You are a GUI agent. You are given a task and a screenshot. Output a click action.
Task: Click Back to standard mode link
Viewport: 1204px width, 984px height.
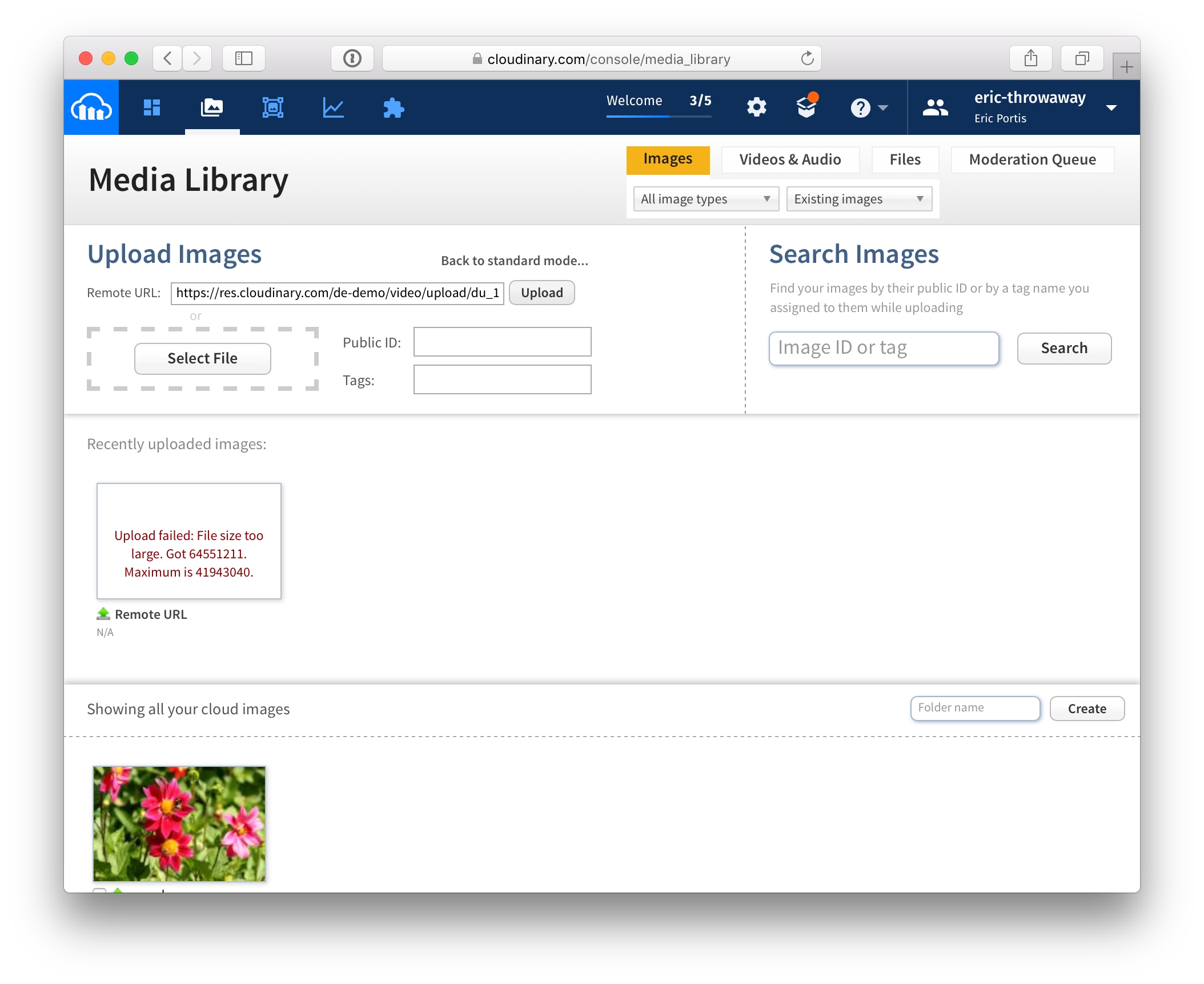coord(514,261)
